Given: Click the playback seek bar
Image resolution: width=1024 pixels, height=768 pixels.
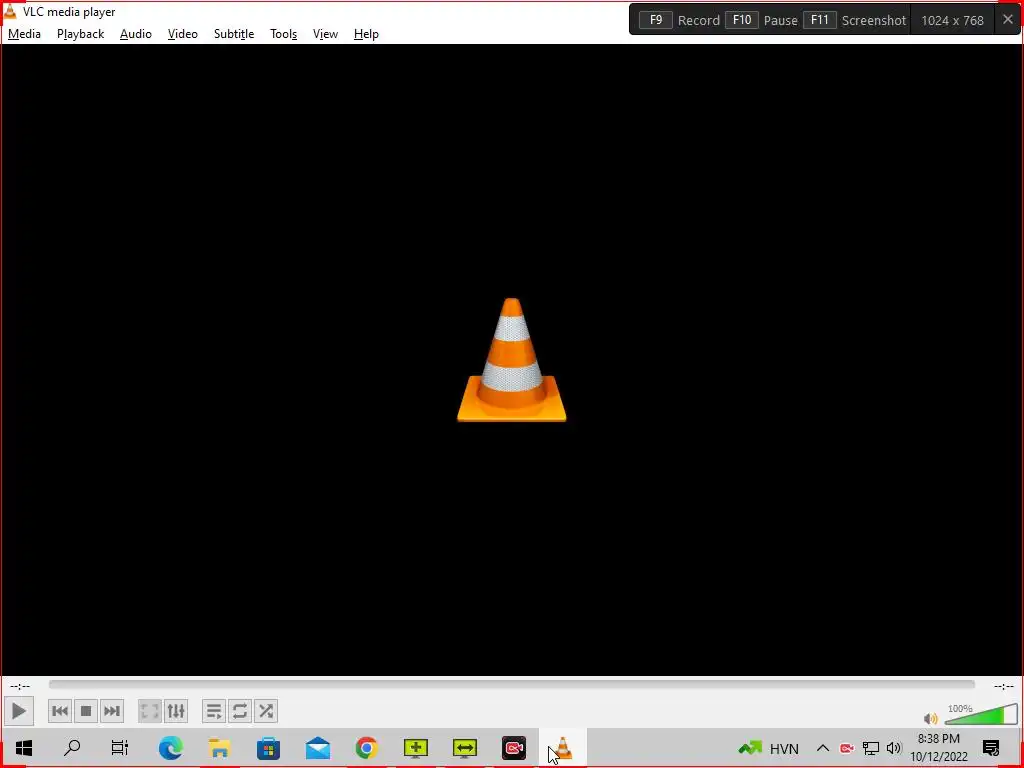Looking at the screenshot, I should 511,684.
